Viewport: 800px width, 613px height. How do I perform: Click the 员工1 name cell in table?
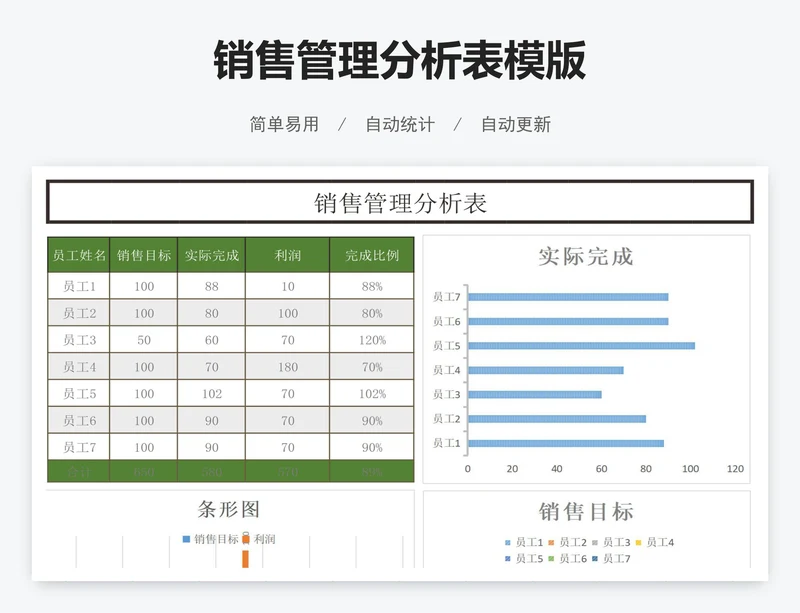tap(79, 286)
